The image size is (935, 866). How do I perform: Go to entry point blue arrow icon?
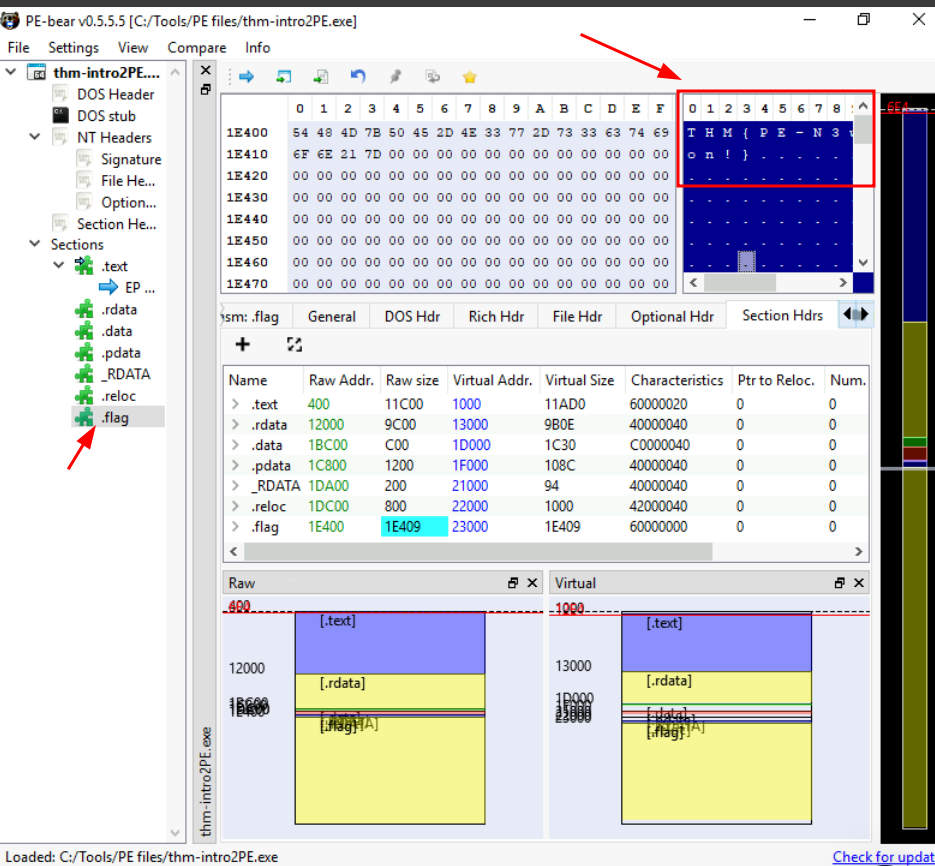[246, 76]
